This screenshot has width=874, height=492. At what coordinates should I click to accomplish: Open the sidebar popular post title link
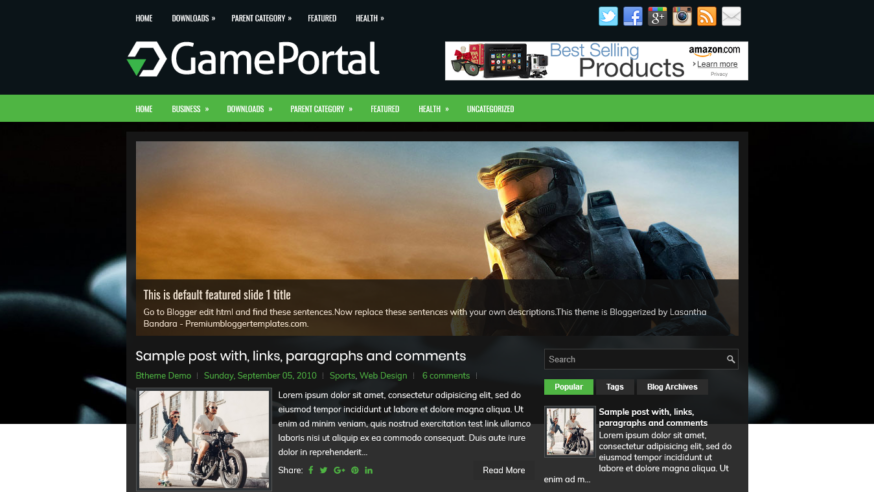tap(653, 417)
